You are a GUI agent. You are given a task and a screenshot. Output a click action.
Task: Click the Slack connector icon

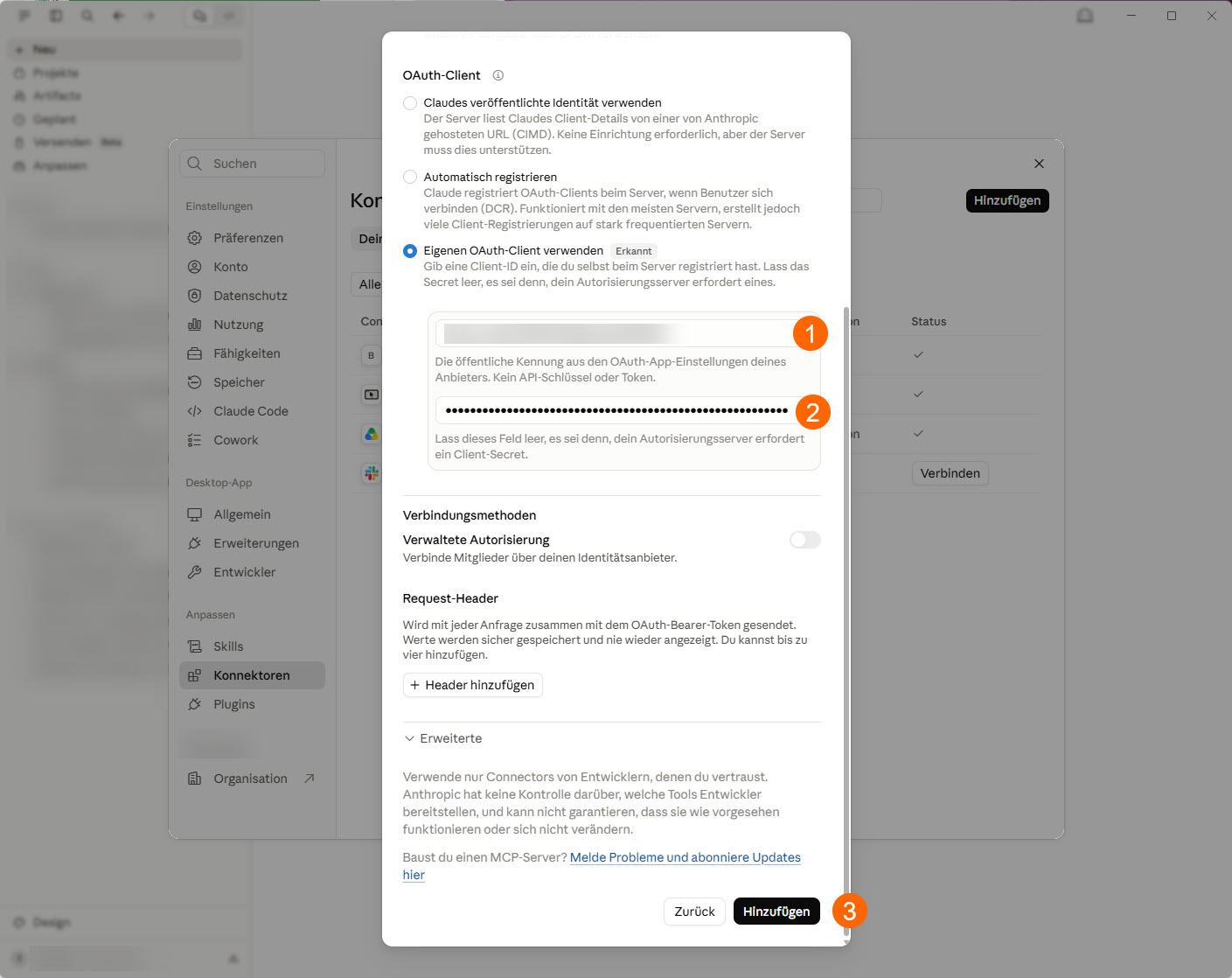(372, 473)
